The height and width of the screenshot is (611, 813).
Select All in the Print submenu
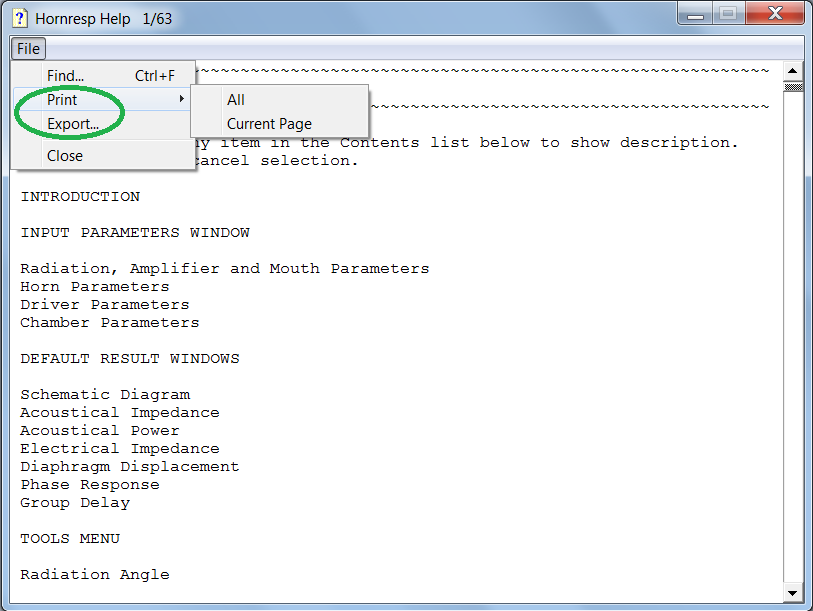279,100
